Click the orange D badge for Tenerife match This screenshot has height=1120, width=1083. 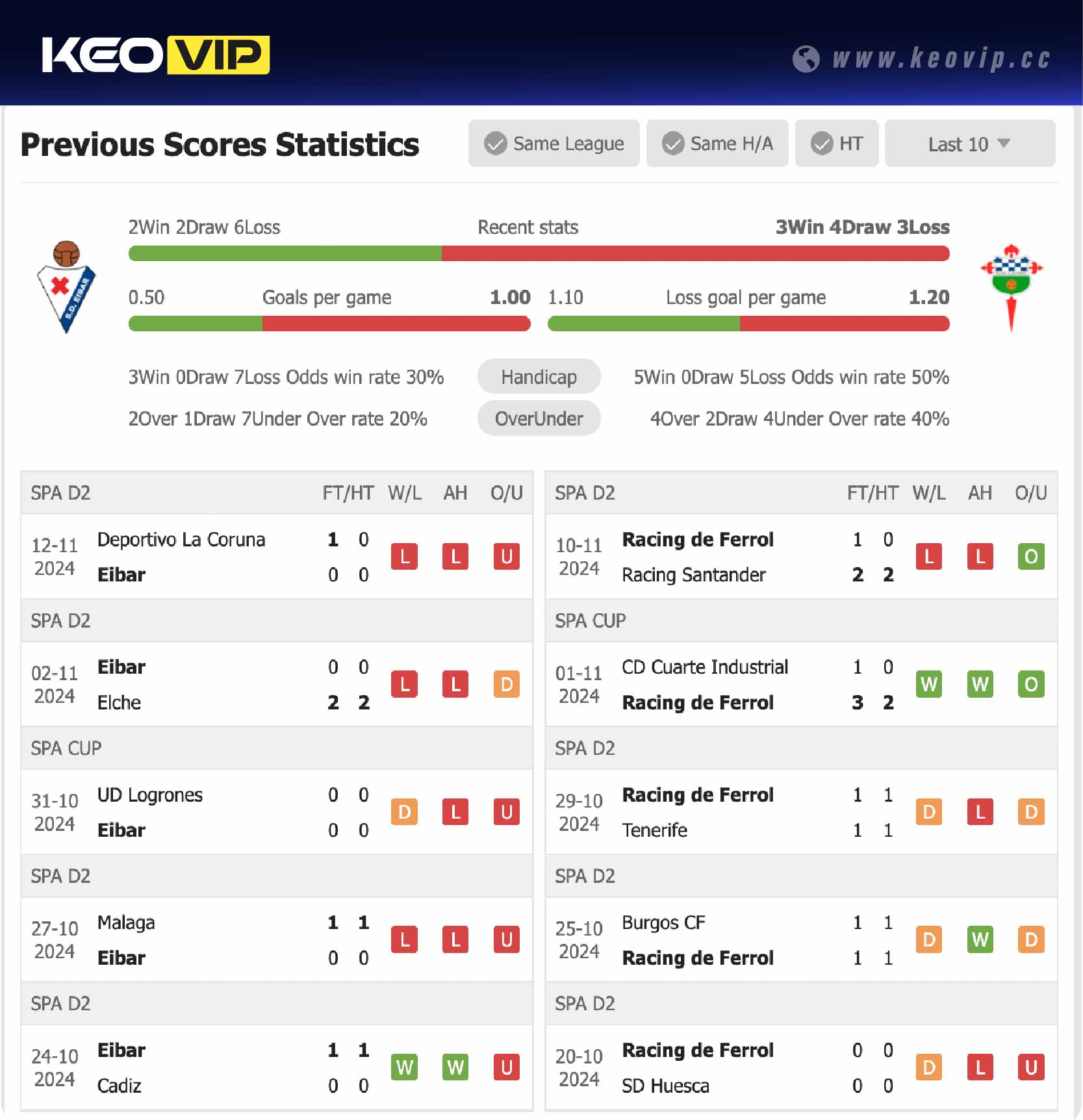(x=929, y=811)
